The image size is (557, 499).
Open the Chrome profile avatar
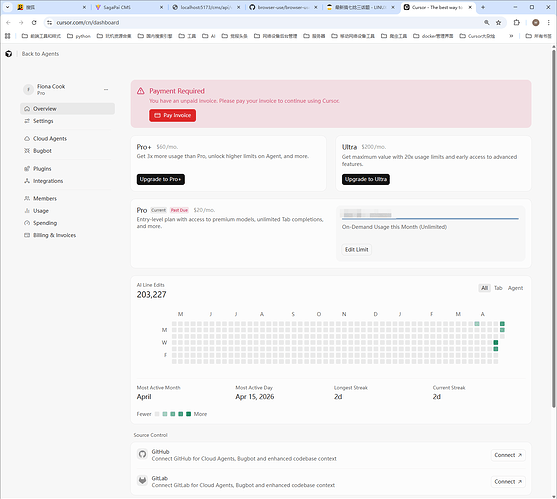coord(536,22)
